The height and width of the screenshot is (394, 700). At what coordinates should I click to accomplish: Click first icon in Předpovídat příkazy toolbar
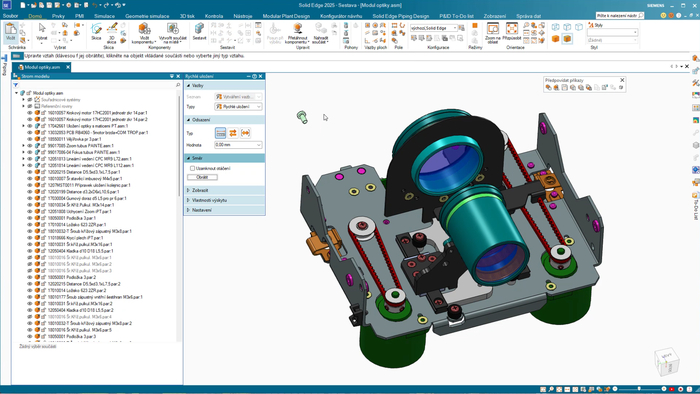(x=548, y=87)
